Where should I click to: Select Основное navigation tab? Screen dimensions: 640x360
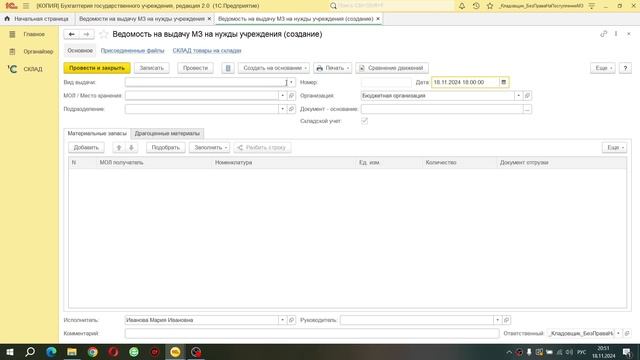pyautogui.click(x=80, y=51)
